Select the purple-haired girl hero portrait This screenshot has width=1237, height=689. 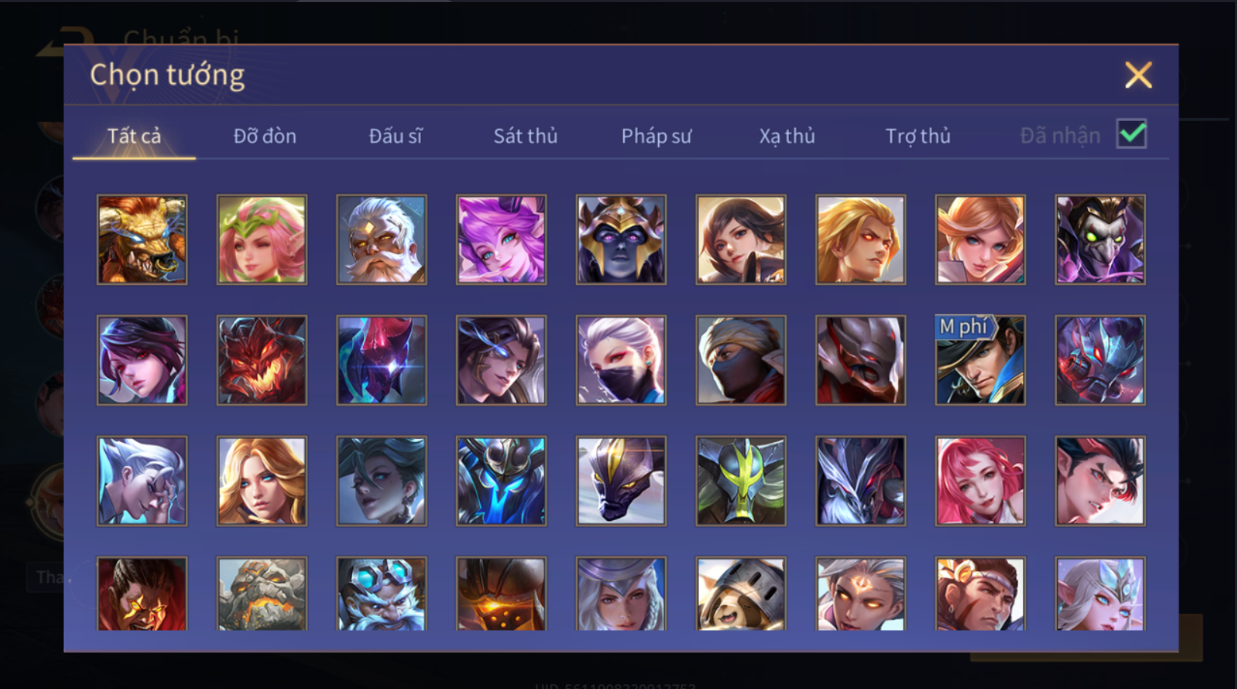501,240
